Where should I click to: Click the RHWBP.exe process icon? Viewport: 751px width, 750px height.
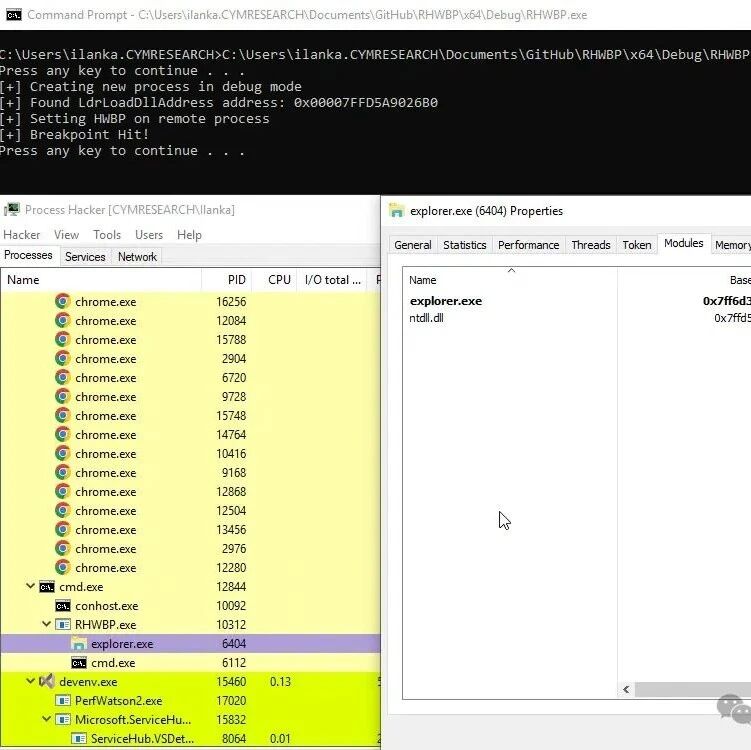63,625
